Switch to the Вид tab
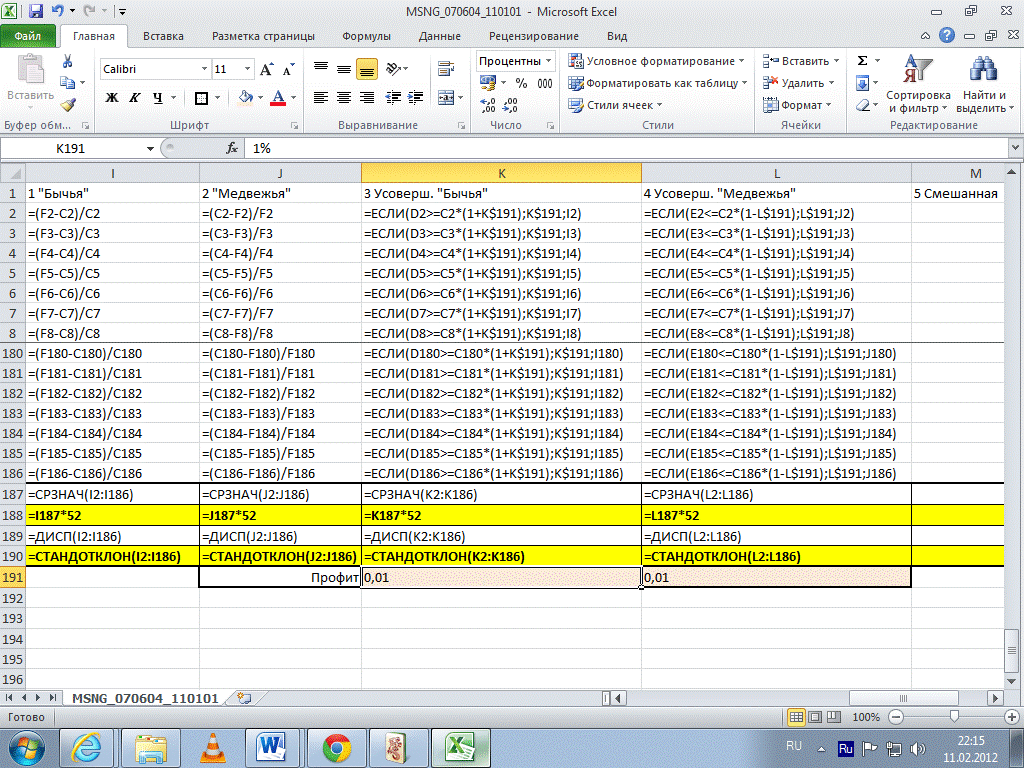The image size is (1024, 768). [x=617, y=37]
